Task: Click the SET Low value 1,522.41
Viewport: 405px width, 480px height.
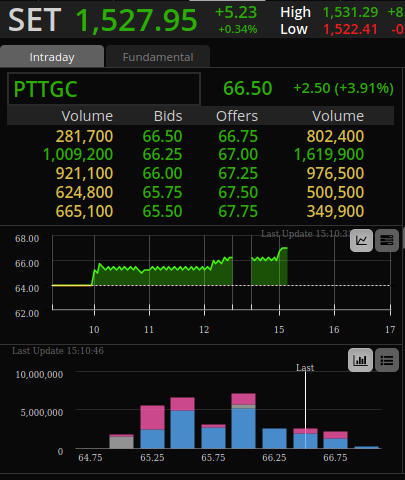Action: [x=350, y=29]
